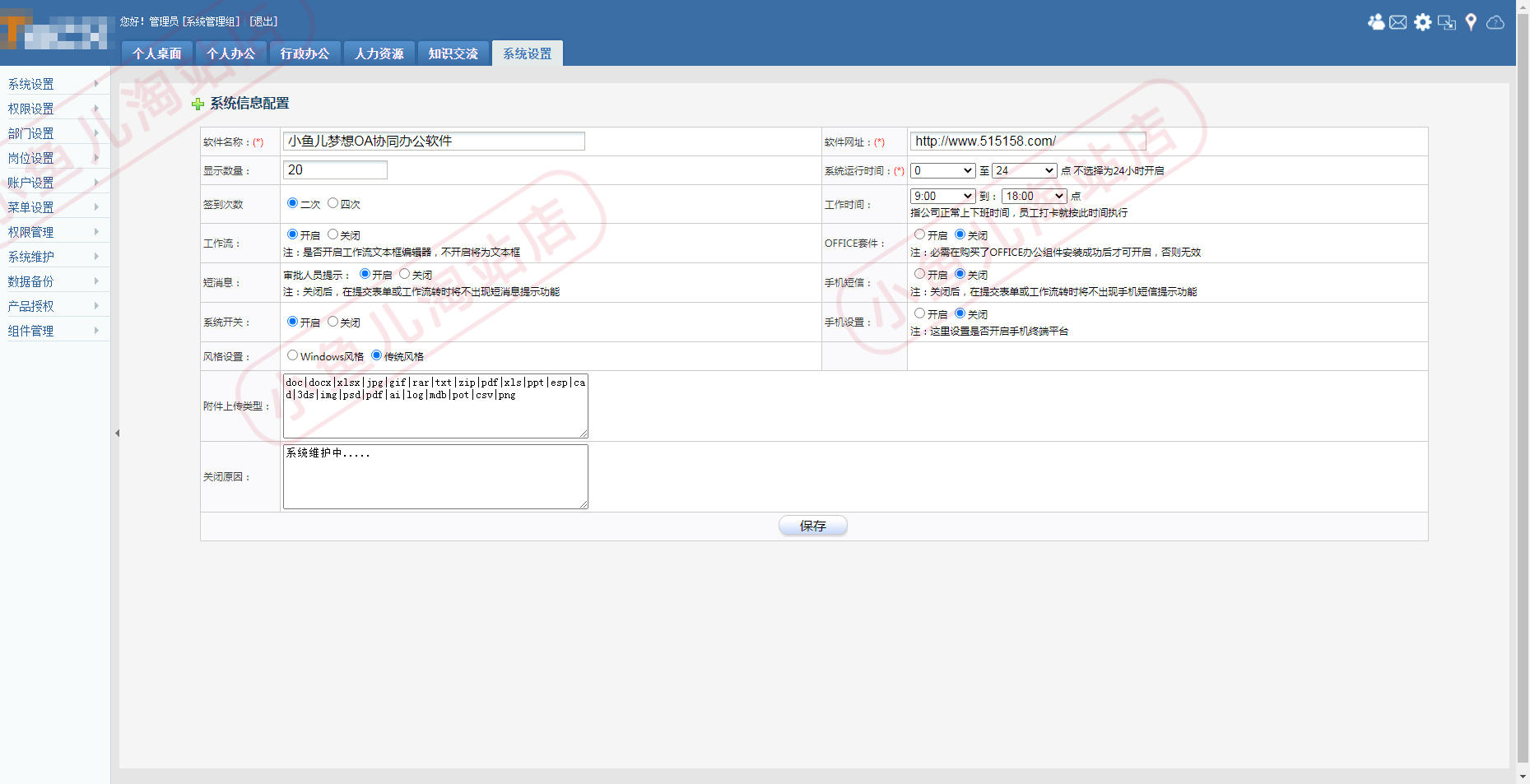
Task: Select 关闭 for 短消息 审批人员提示
Action: (x=404, y=274)
